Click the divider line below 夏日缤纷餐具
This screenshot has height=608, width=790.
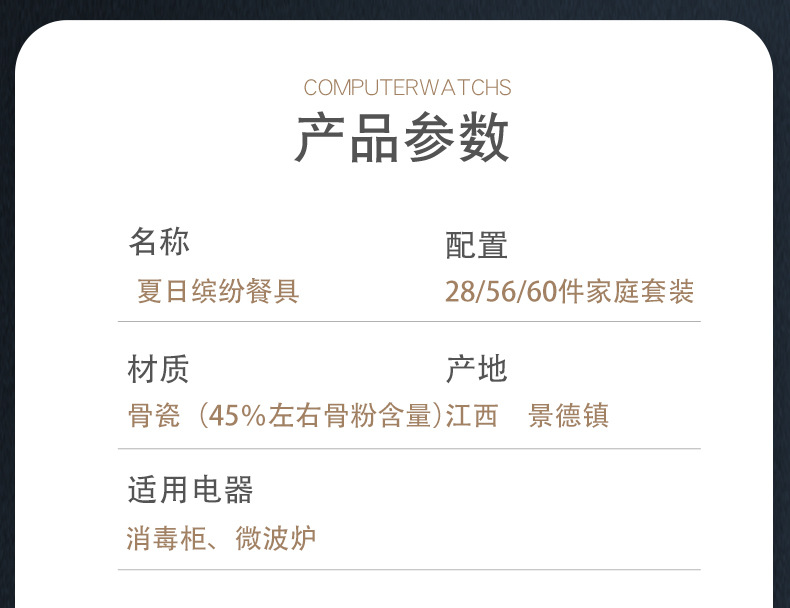click(x=409, y=322)
